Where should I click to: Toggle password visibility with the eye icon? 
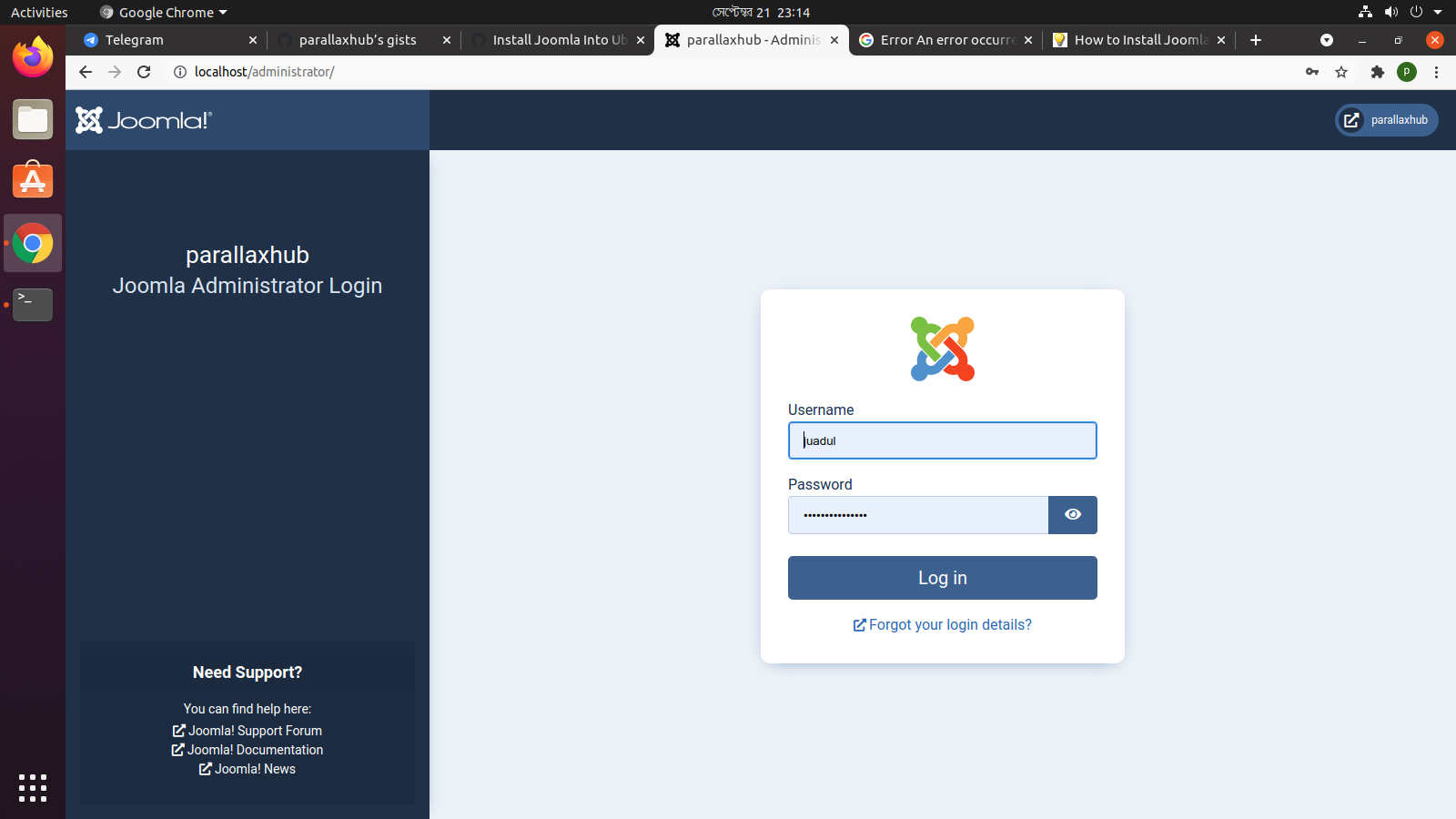tap(1072, 514)
